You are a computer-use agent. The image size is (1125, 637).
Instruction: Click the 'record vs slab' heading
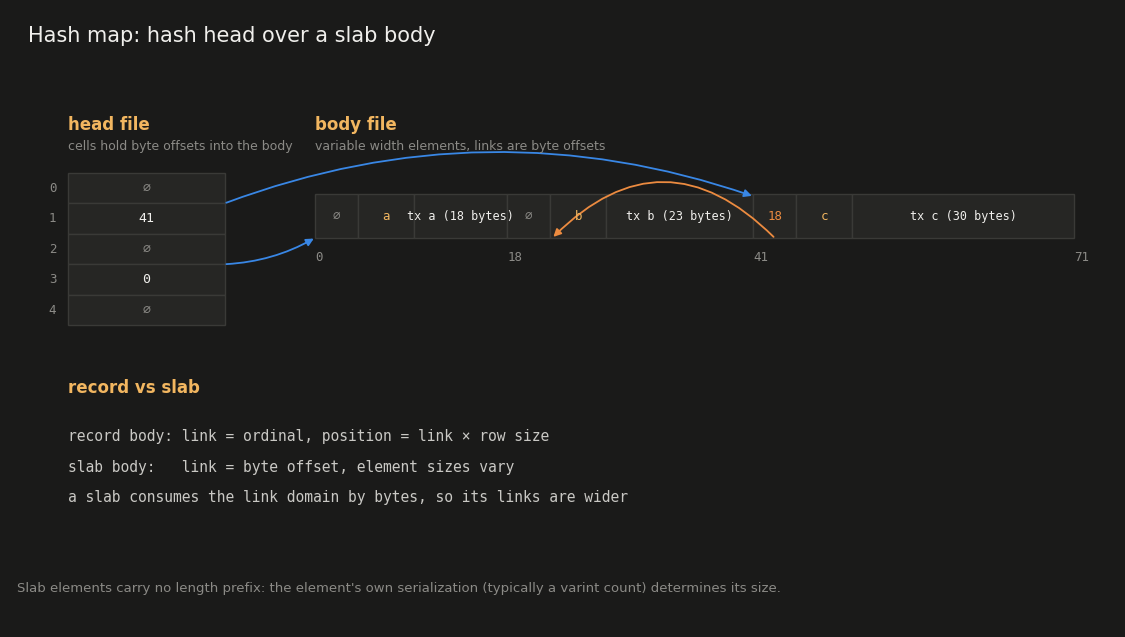pyautogui.click(x=133, y=387)
